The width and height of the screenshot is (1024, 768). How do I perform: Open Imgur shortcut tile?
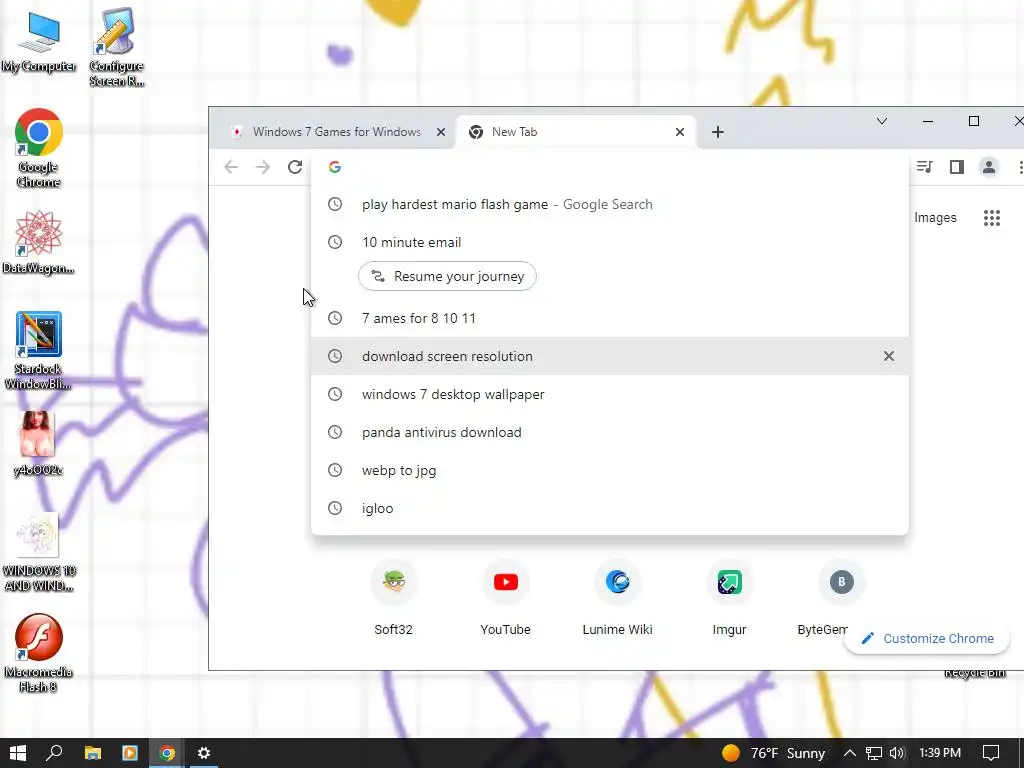coord(729,600)
